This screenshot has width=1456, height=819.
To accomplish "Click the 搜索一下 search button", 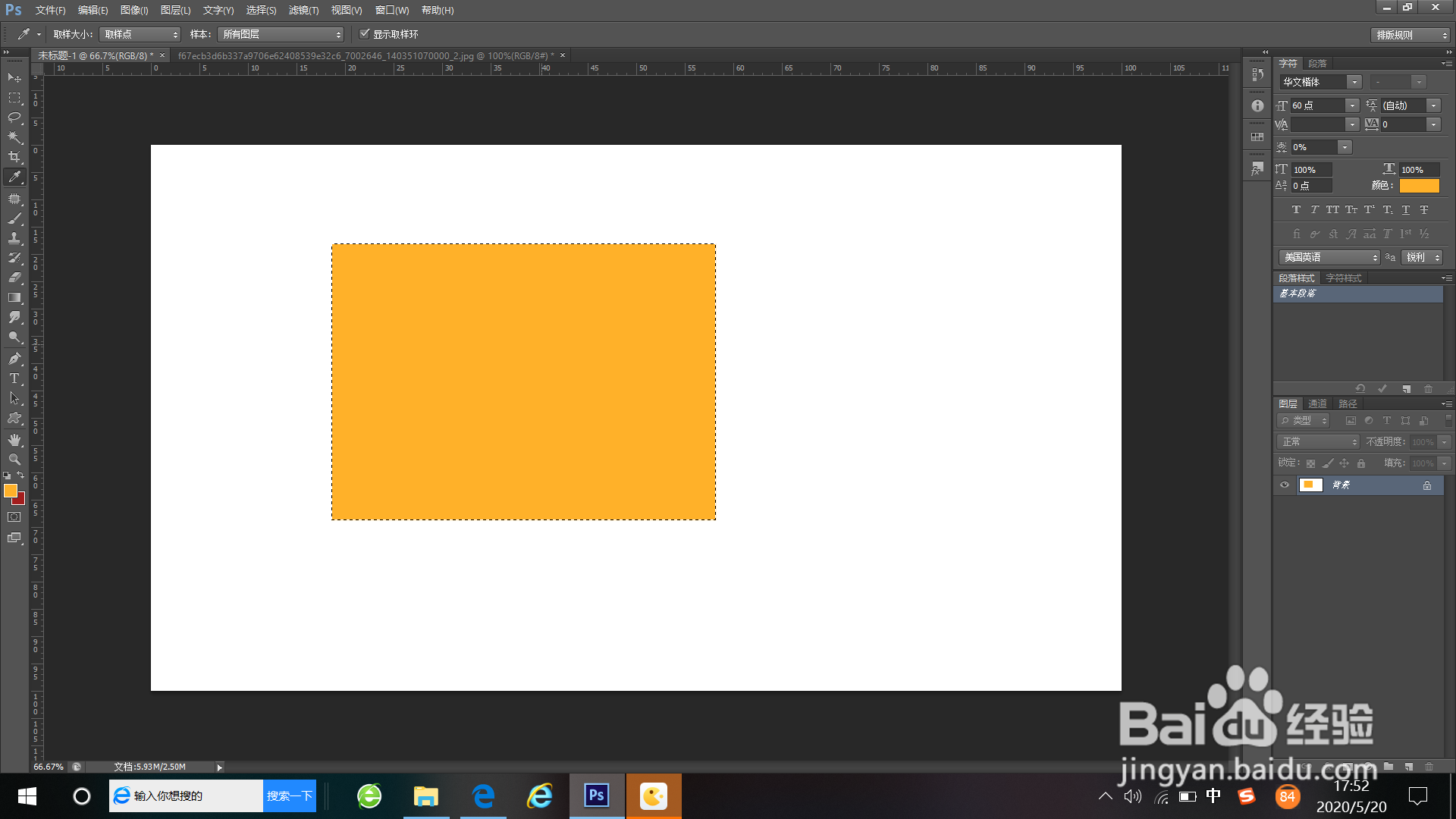I will point(289,795).
